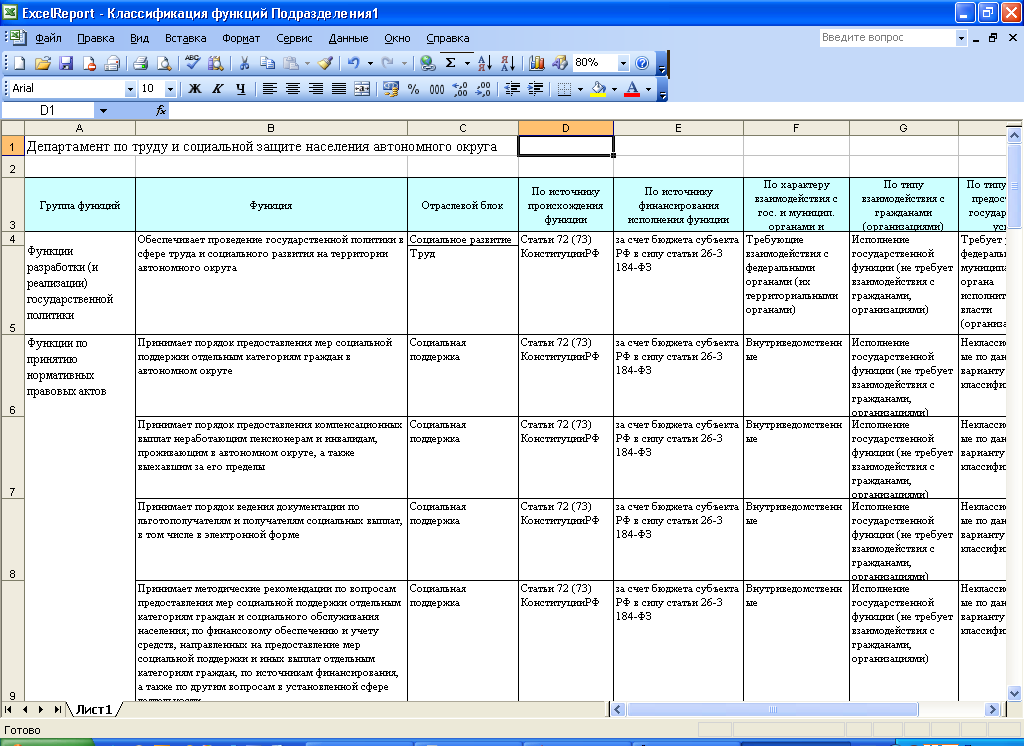Open the Правка menu

tap(95, 38)
